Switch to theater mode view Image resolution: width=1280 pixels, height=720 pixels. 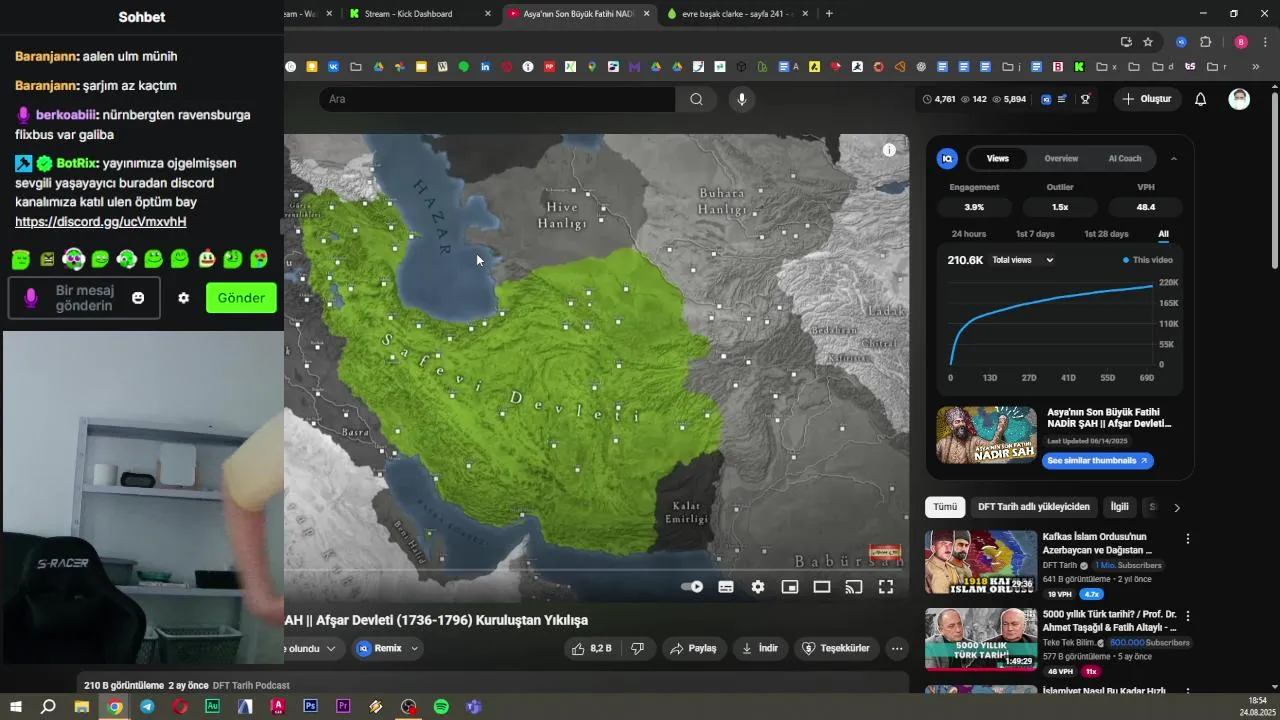pos(822,587)
